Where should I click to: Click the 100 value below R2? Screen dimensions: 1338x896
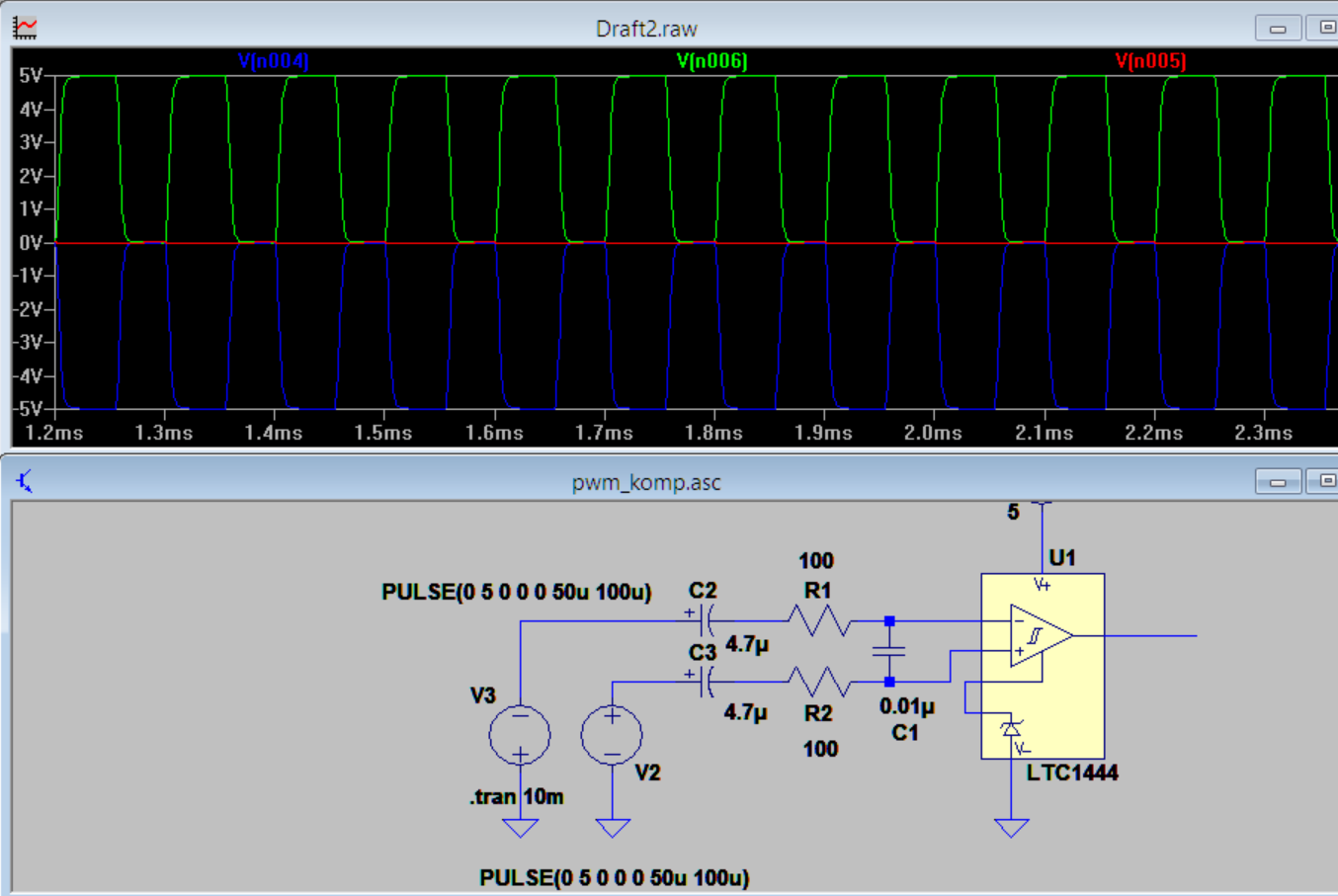820,749
